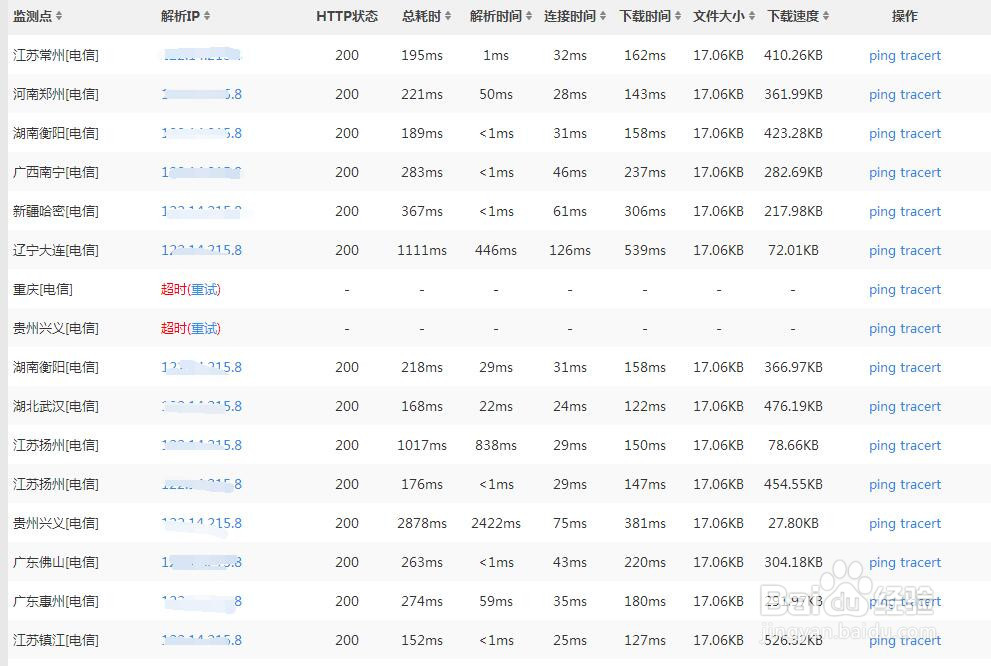The width and height of the screenshot is (991, 666).
Task: Select the 539ms download time cell
Action: coord(645,250)
